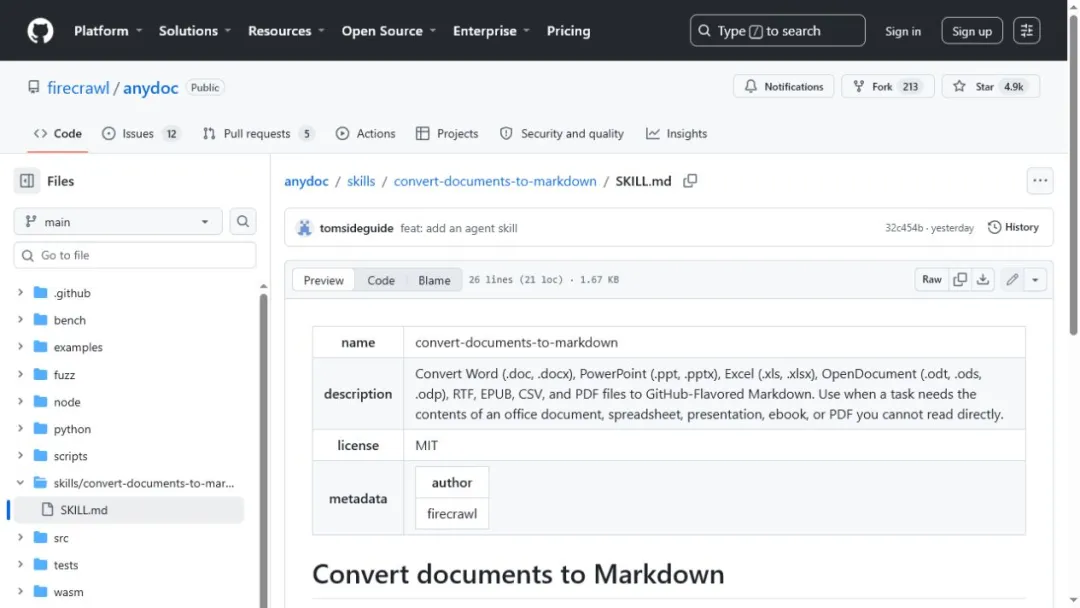The height and width of the screenshot is (608, 1080).
Task: Open the Security and quality tab
Action: [x=561, y=134]
